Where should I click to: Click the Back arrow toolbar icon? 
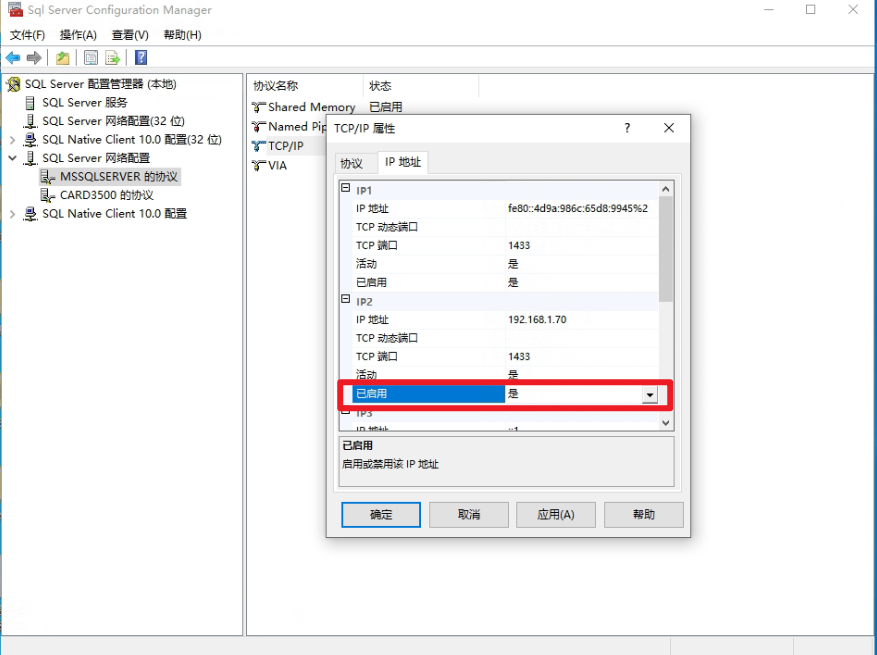point(13,58)
